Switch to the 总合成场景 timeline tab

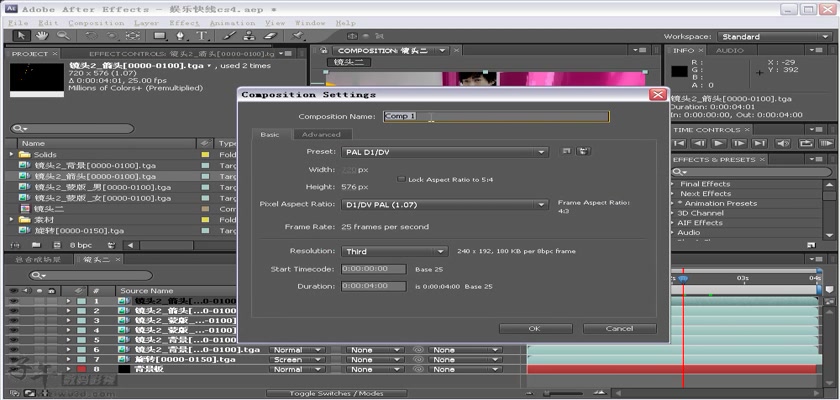[37, 259]
